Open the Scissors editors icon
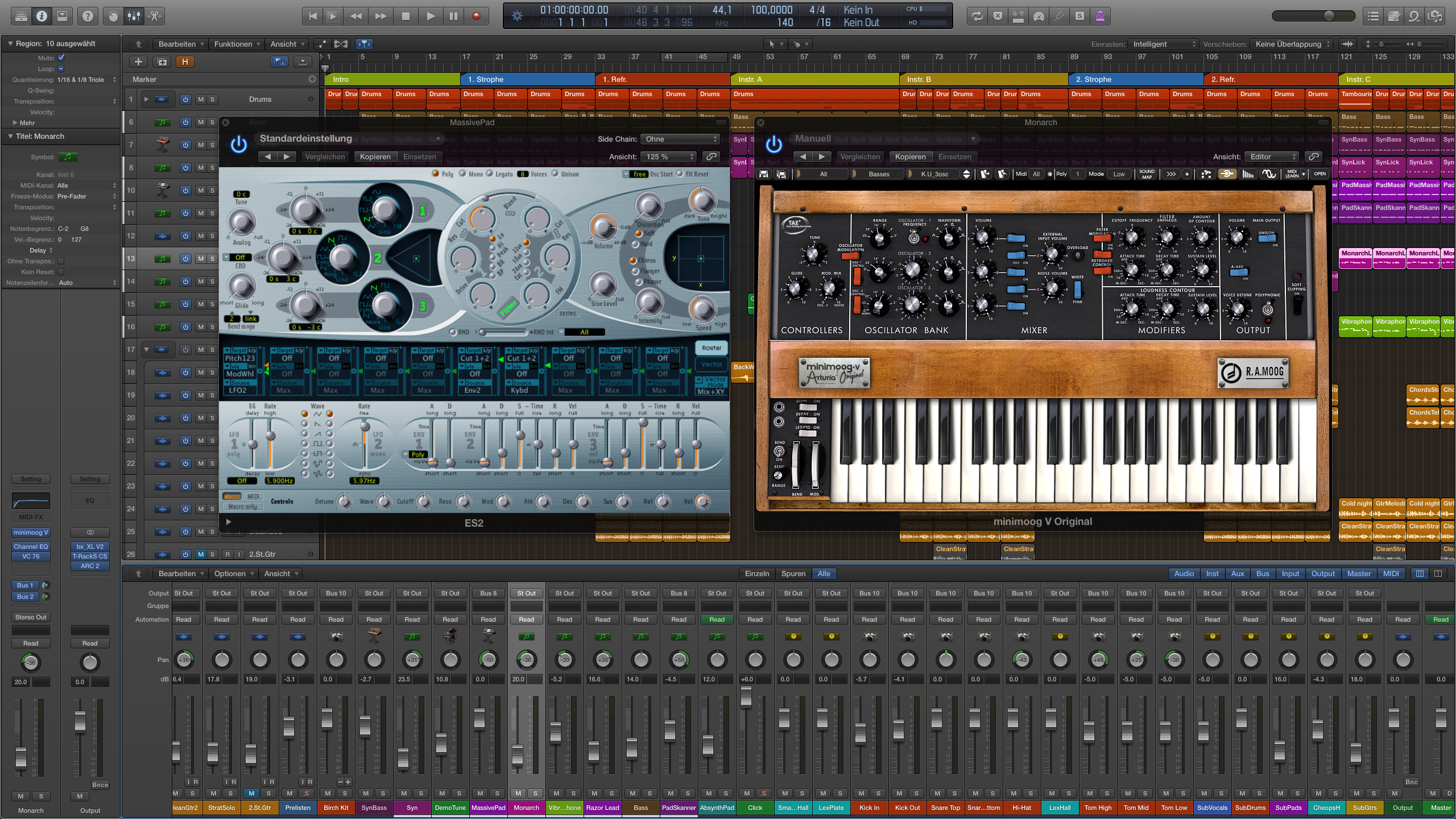 155,16
